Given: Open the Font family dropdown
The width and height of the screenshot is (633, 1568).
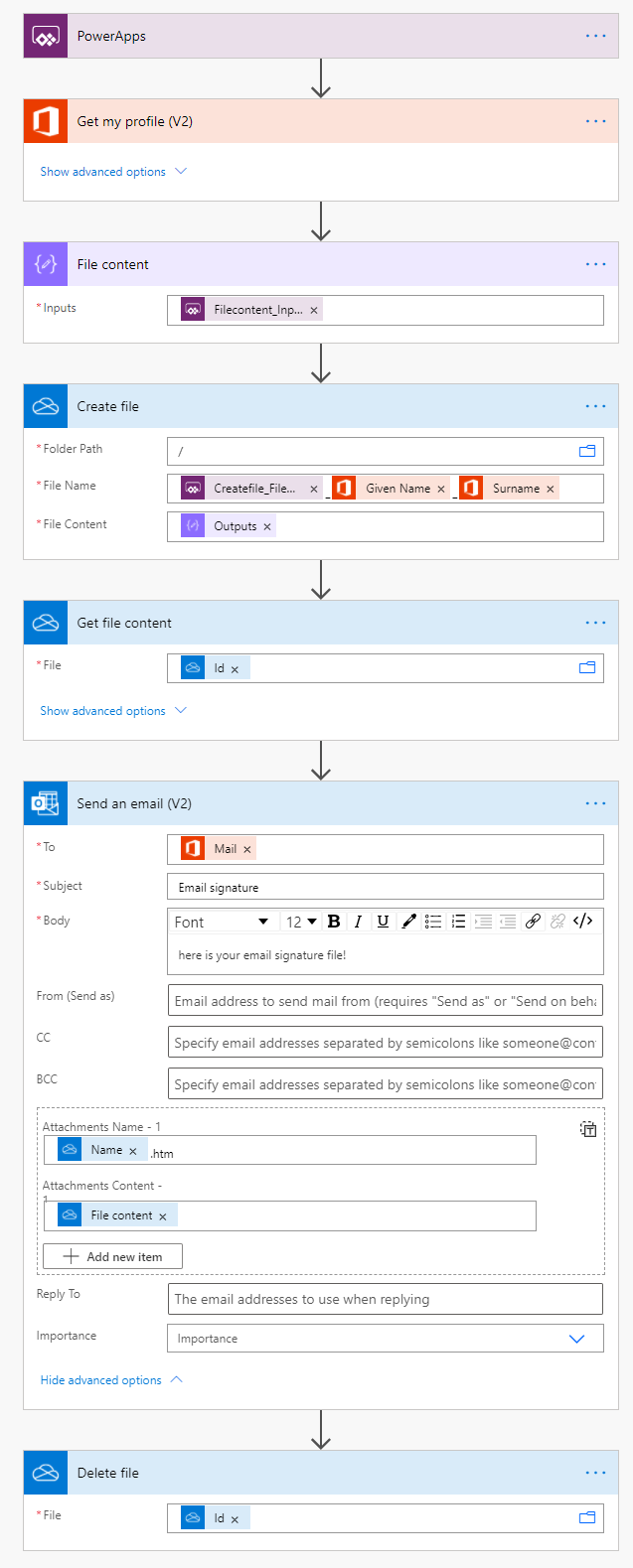Looking at the screenshot, I should coord(222,922).
